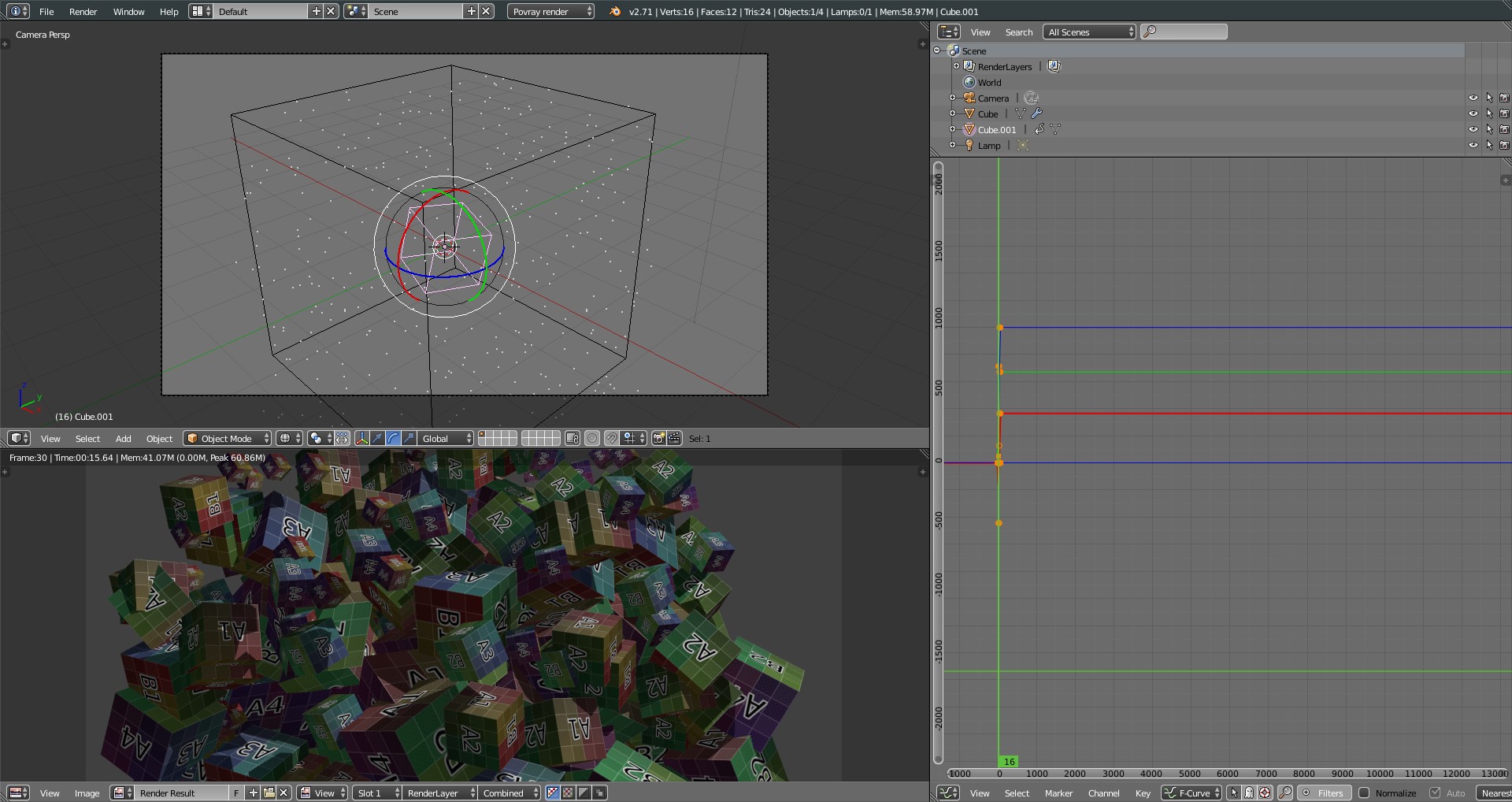The image size is (1512, 802).
Task: Open the Marker menu in graph editor
Action: (1058, 793)
